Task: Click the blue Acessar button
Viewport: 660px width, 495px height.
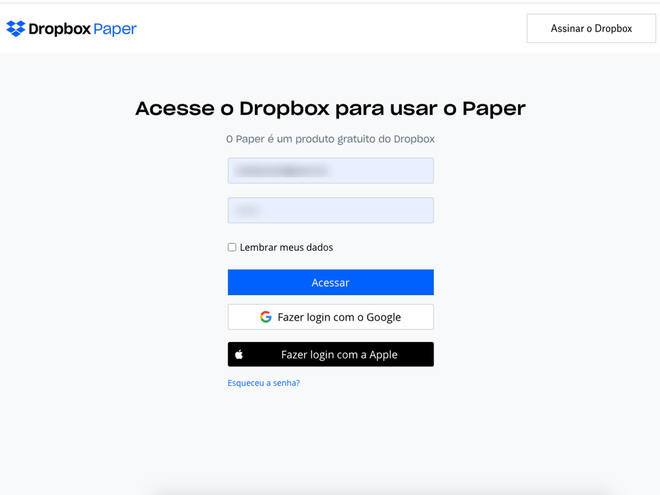Action: 330,282
